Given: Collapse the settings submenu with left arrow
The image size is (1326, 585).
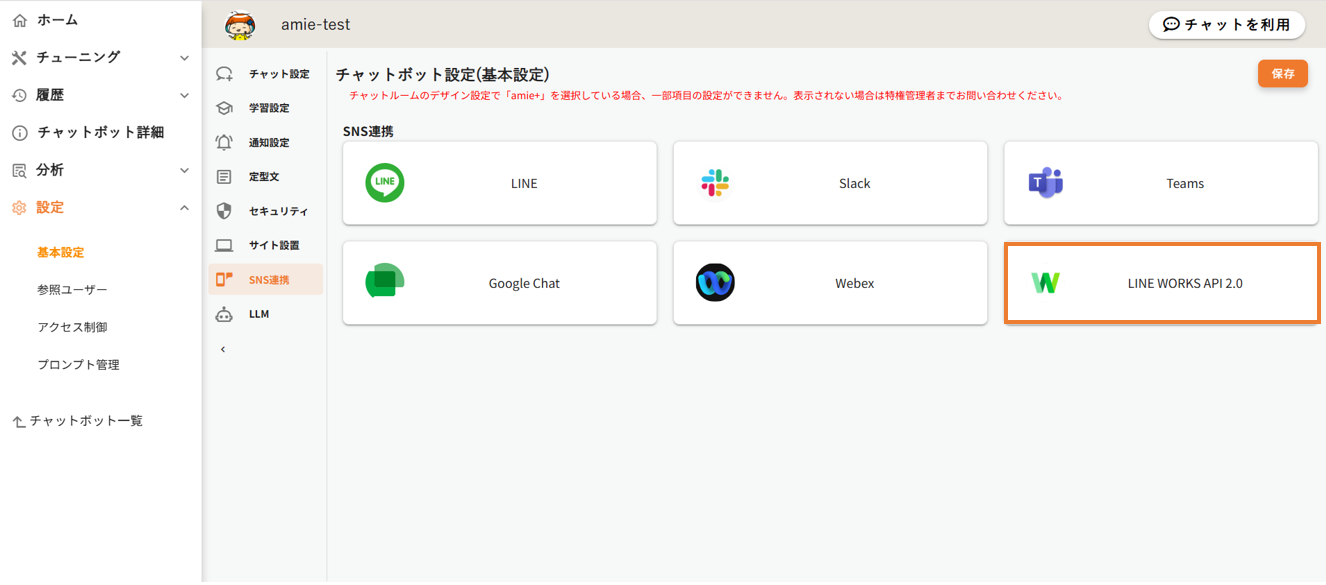Looking at the screenshot, I should (x=223, y=349).
